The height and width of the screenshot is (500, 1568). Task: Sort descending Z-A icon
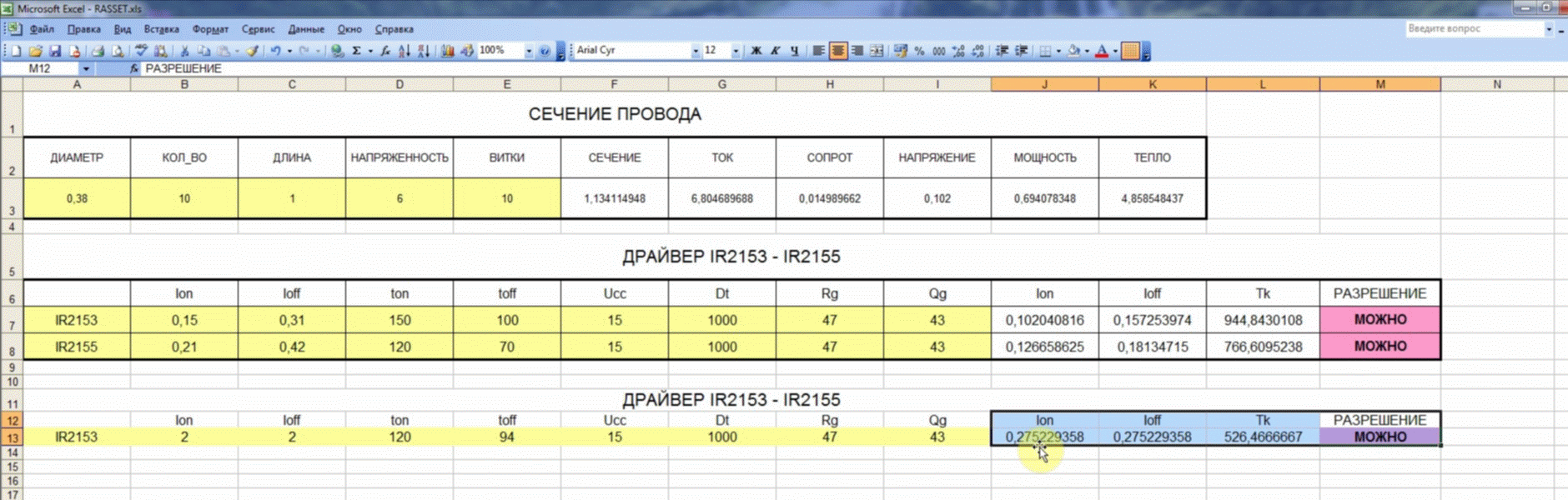(x=424, y=51)
